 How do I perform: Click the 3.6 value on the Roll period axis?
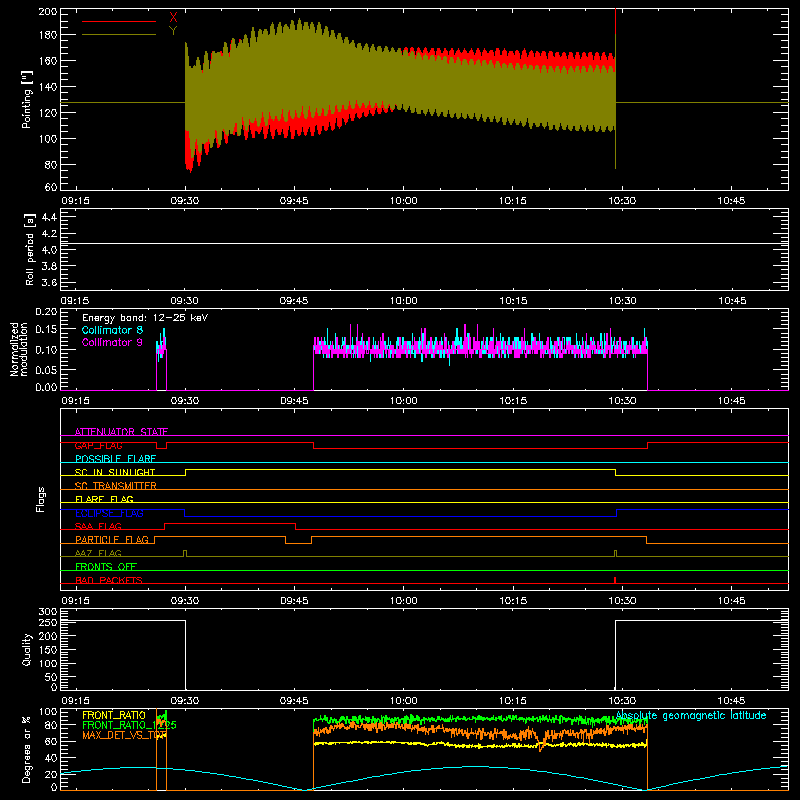coord(49,282)
